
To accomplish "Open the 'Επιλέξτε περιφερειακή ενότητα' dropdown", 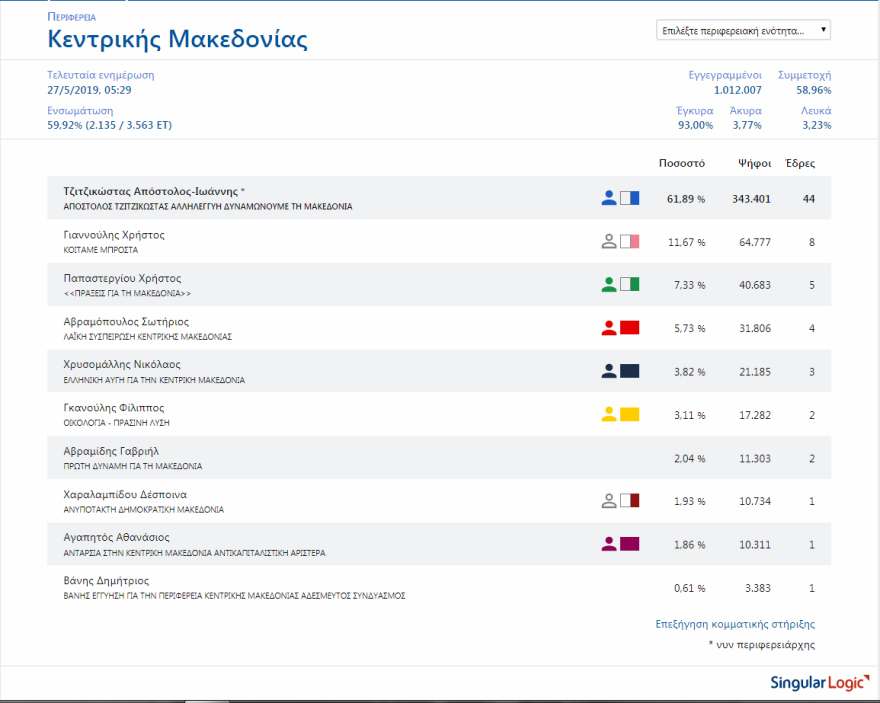I will pos(743,30).
